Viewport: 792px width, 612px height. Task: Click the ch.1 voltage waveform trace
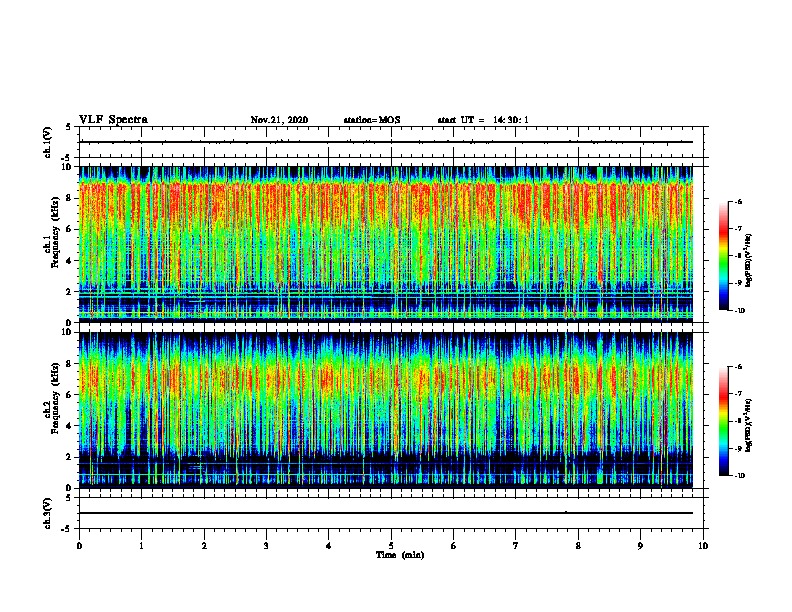pos(386,142)
